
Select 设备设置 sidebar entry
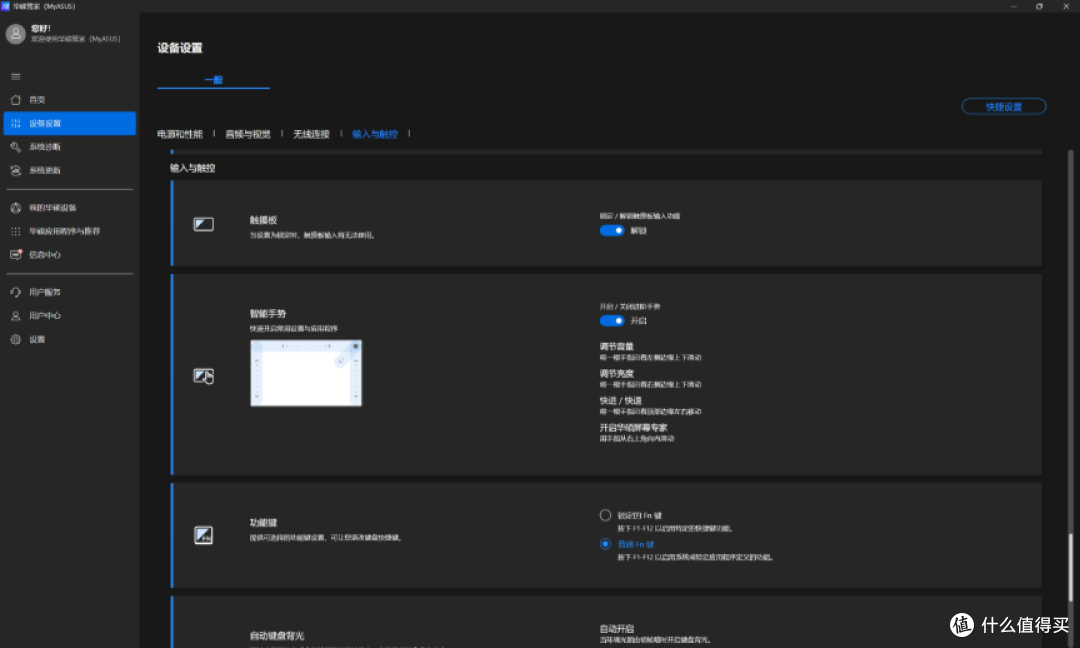(70, 123)
